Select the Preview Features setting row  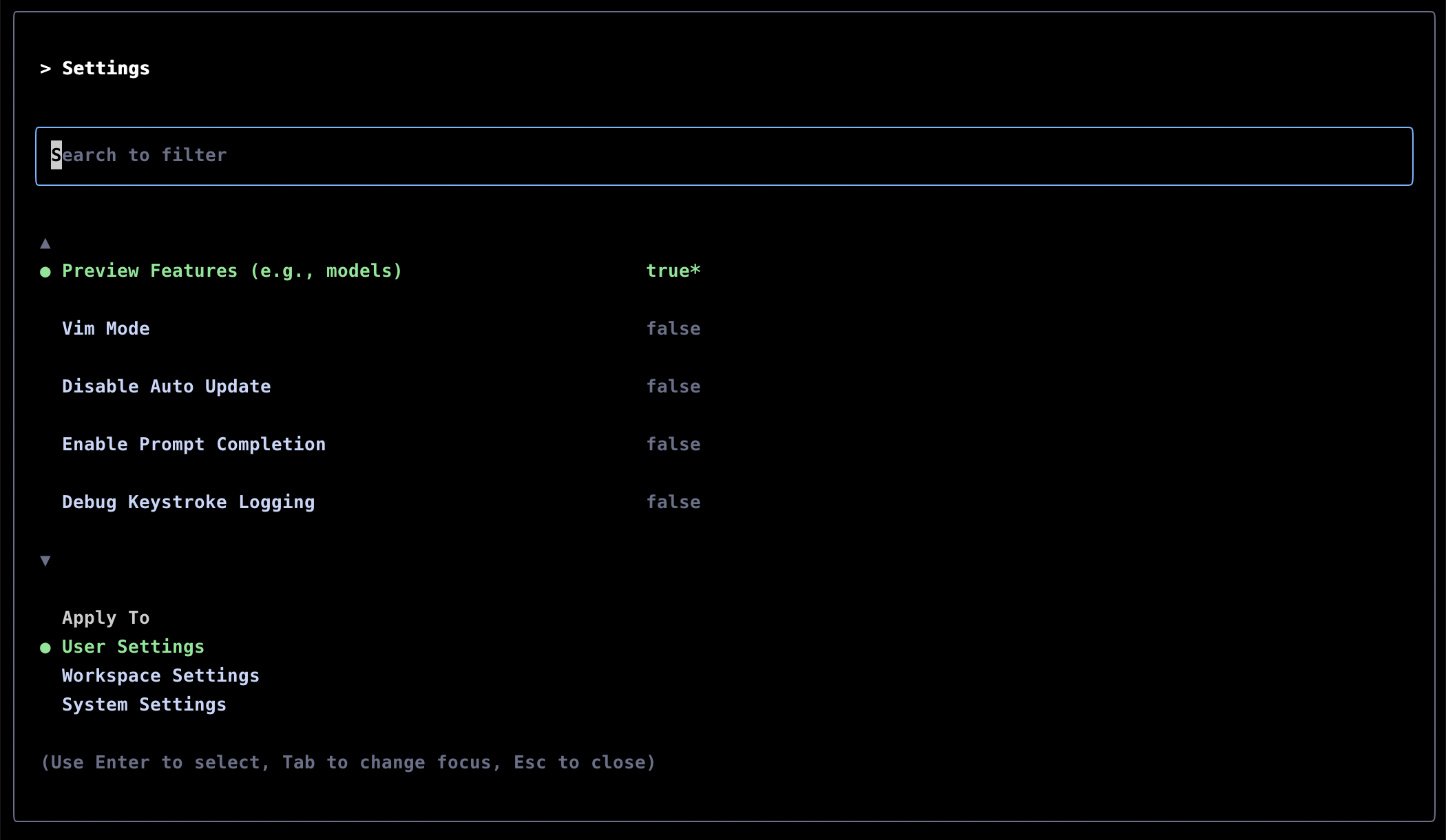(x=232, y=271)
